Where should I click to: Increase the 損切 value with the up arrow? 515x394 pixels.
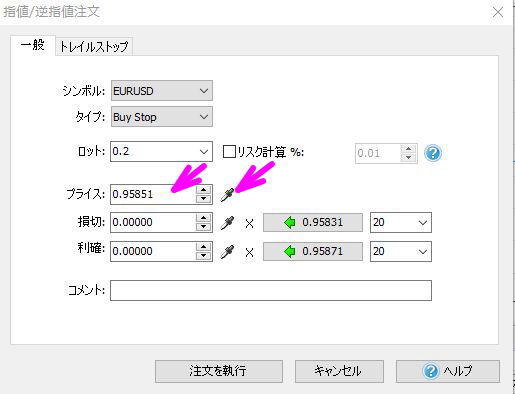point(203,218)
